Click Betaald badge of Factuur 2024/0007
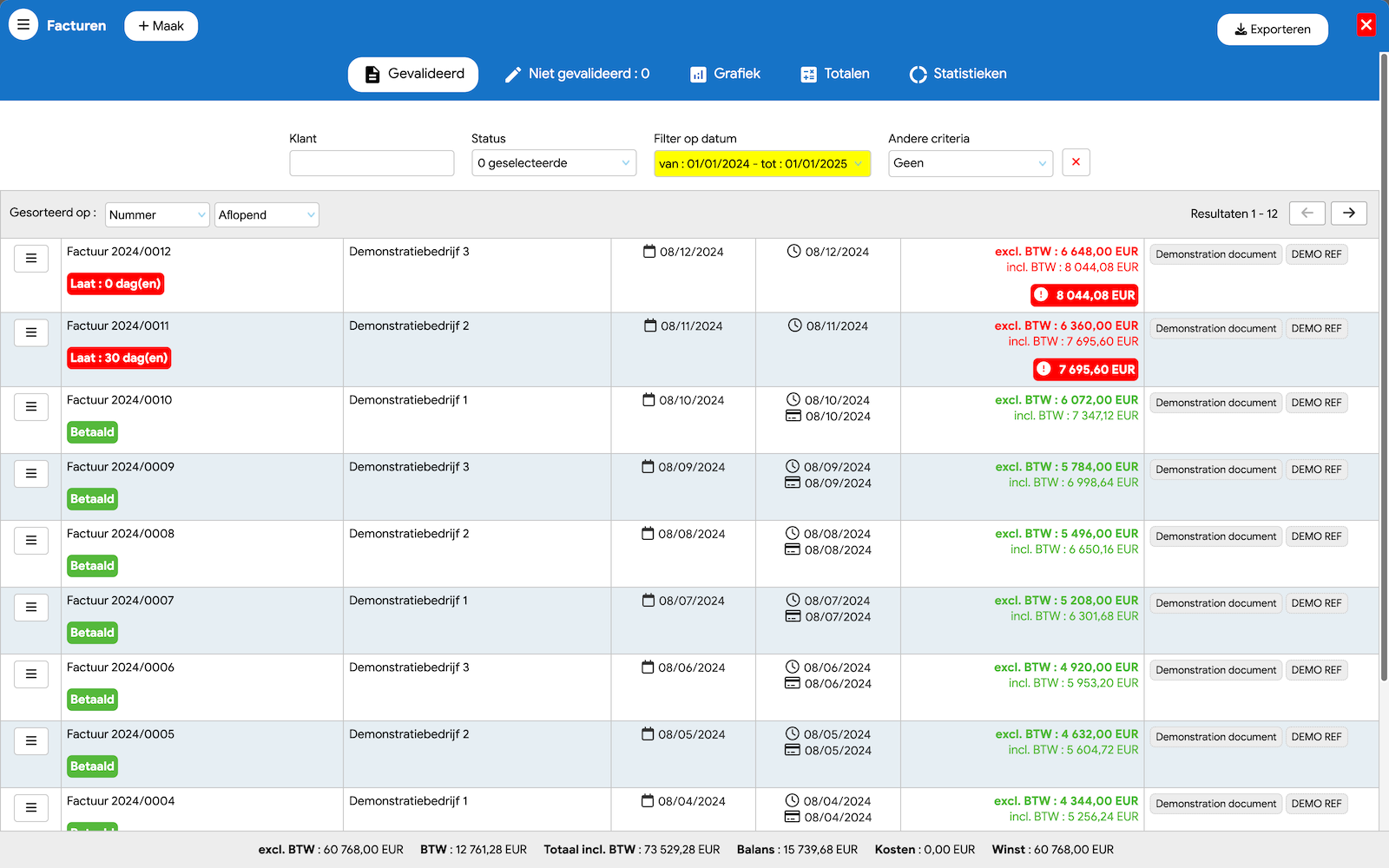The height and width of the screenshot is (868, 1389). [92, 633]
